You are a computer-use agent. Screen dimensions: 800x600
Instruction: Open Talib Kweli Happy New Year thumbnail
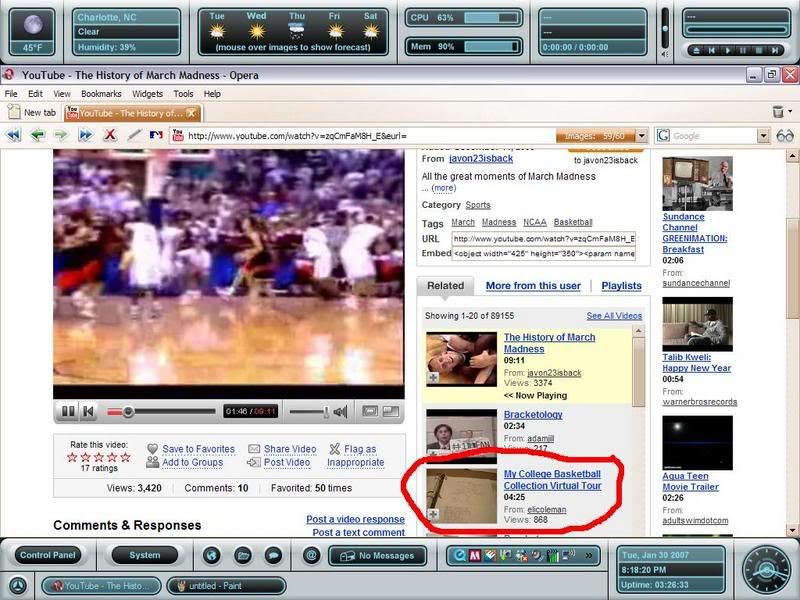click(697, 324)
